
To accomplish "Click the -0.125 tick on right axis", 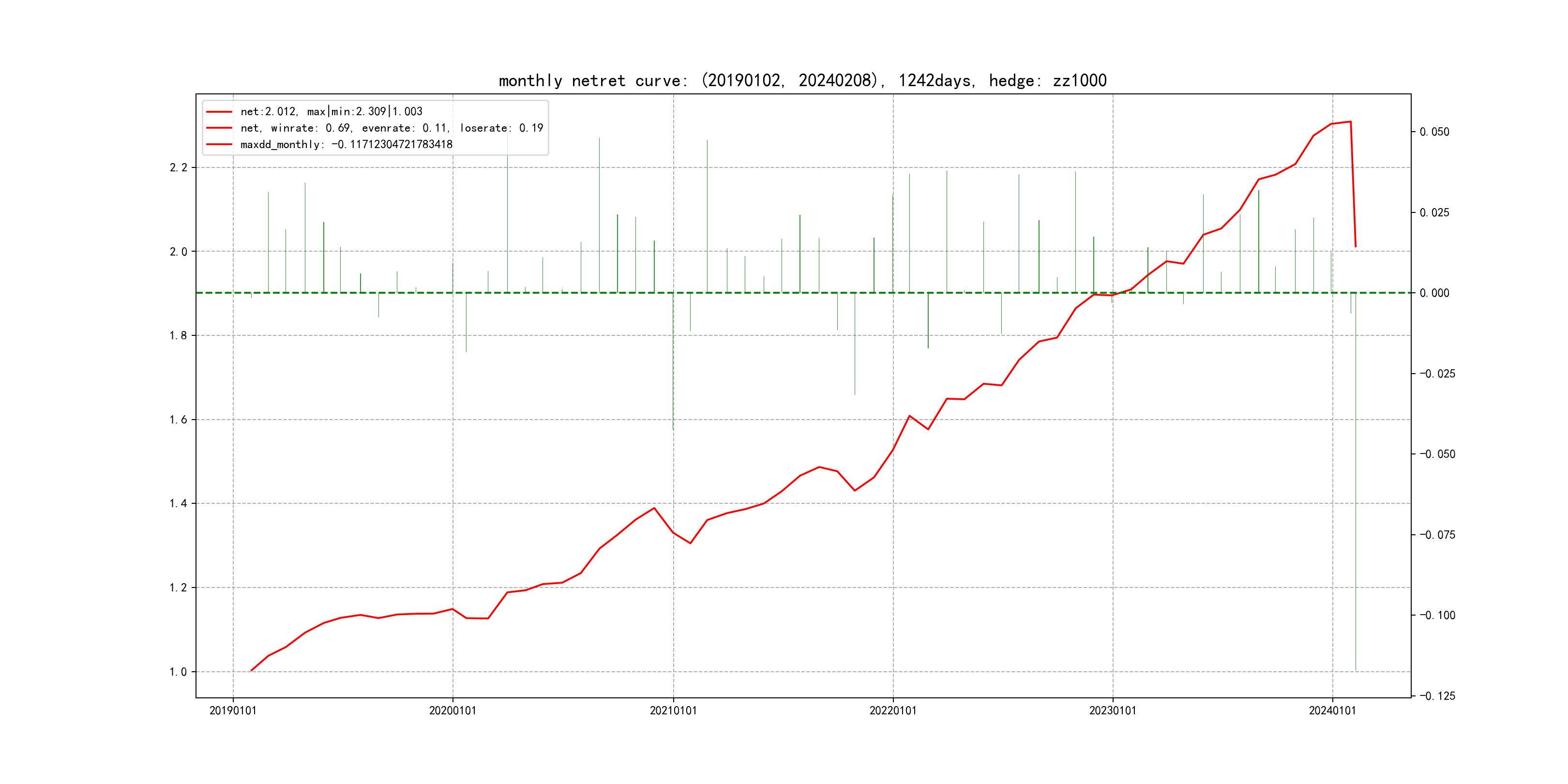I will point(1437,696).
